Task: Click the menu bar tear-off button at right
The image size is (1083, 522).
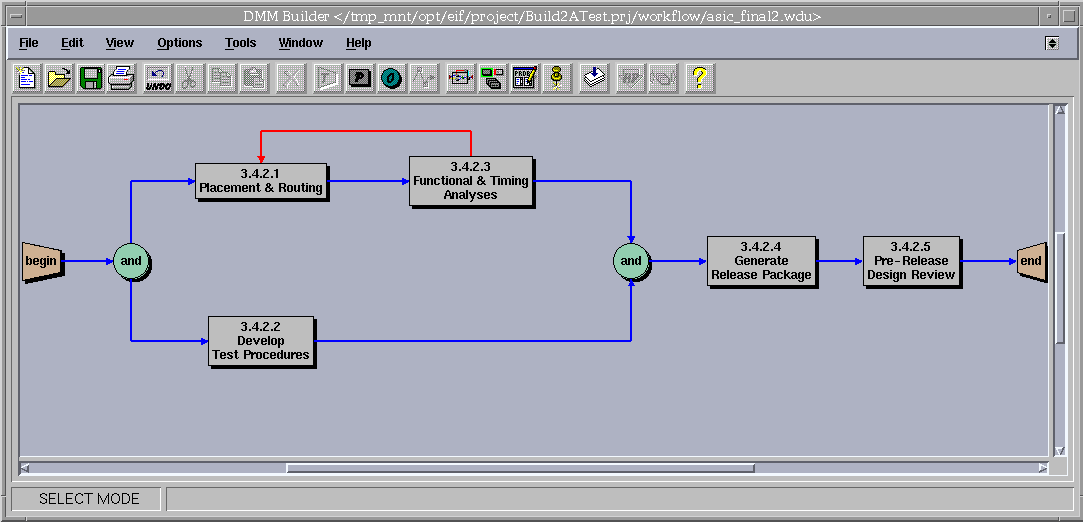Action: coord(1052,43)
